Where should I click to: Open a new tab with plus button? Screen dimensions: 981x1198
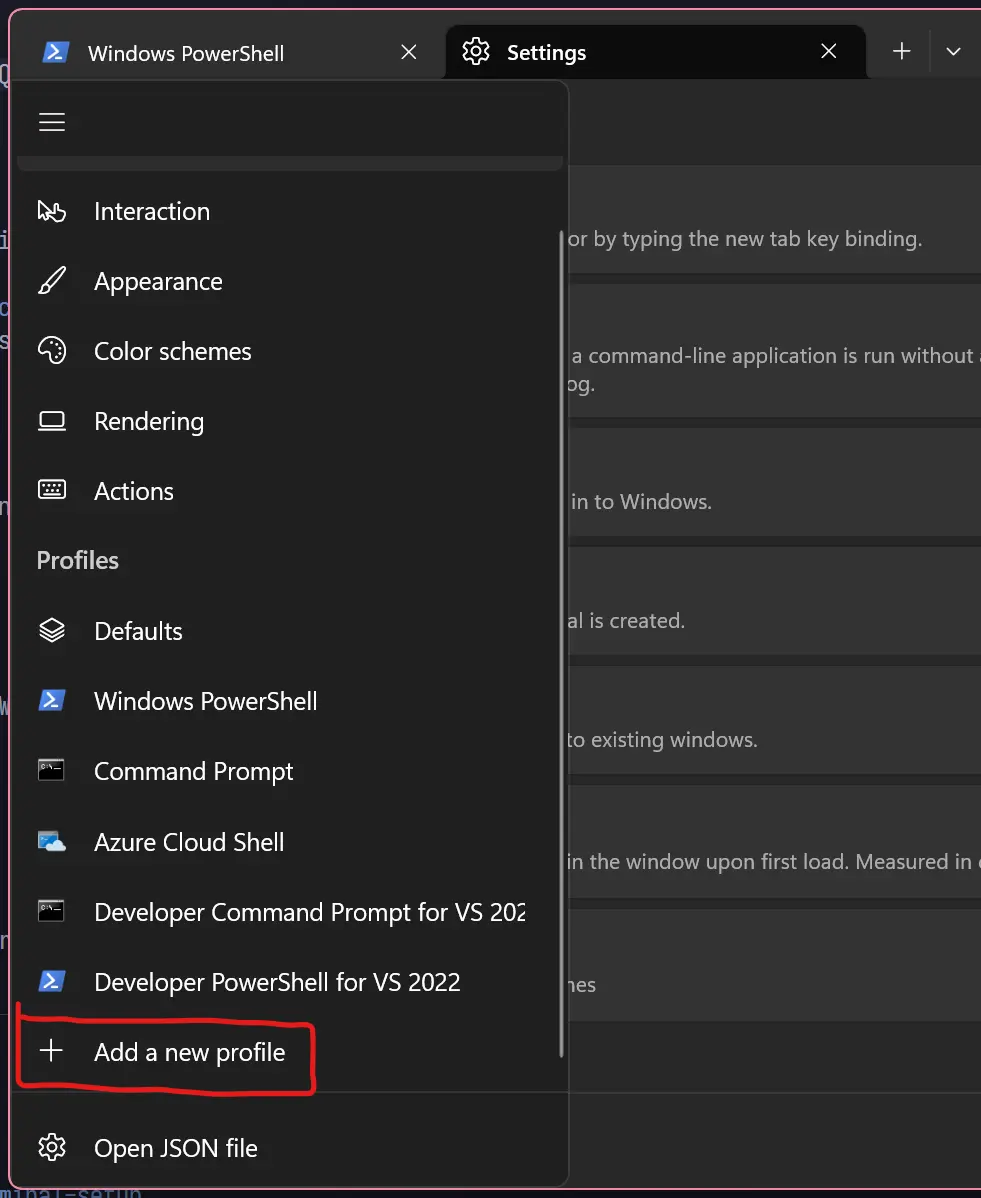(x=902, y=51)
